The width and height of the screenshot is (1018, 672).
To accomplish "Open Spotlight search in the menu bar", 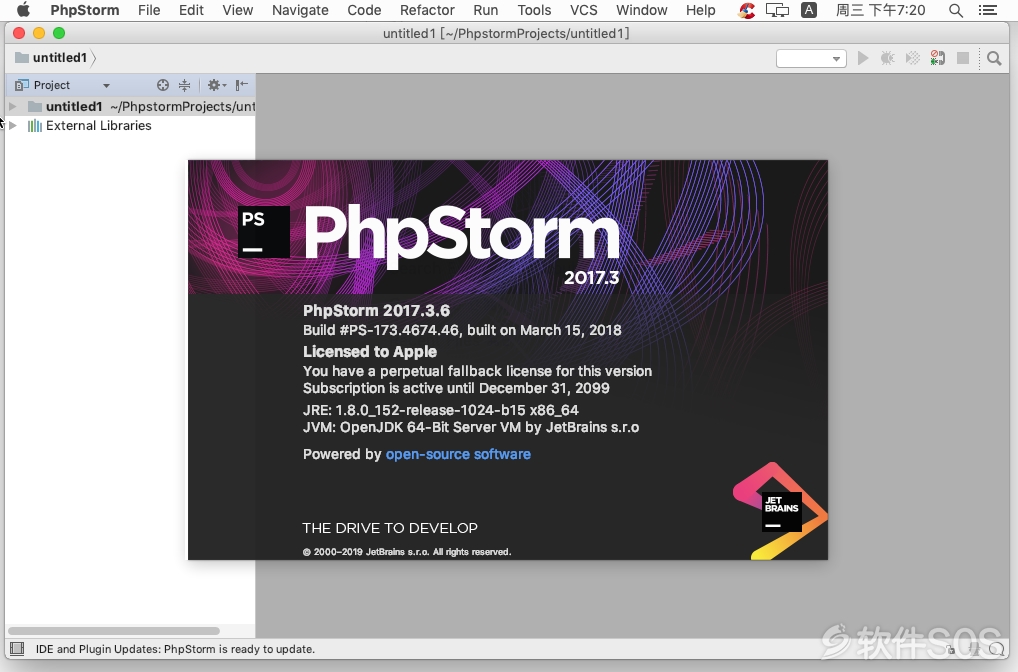I will click(x=956, y=10).
